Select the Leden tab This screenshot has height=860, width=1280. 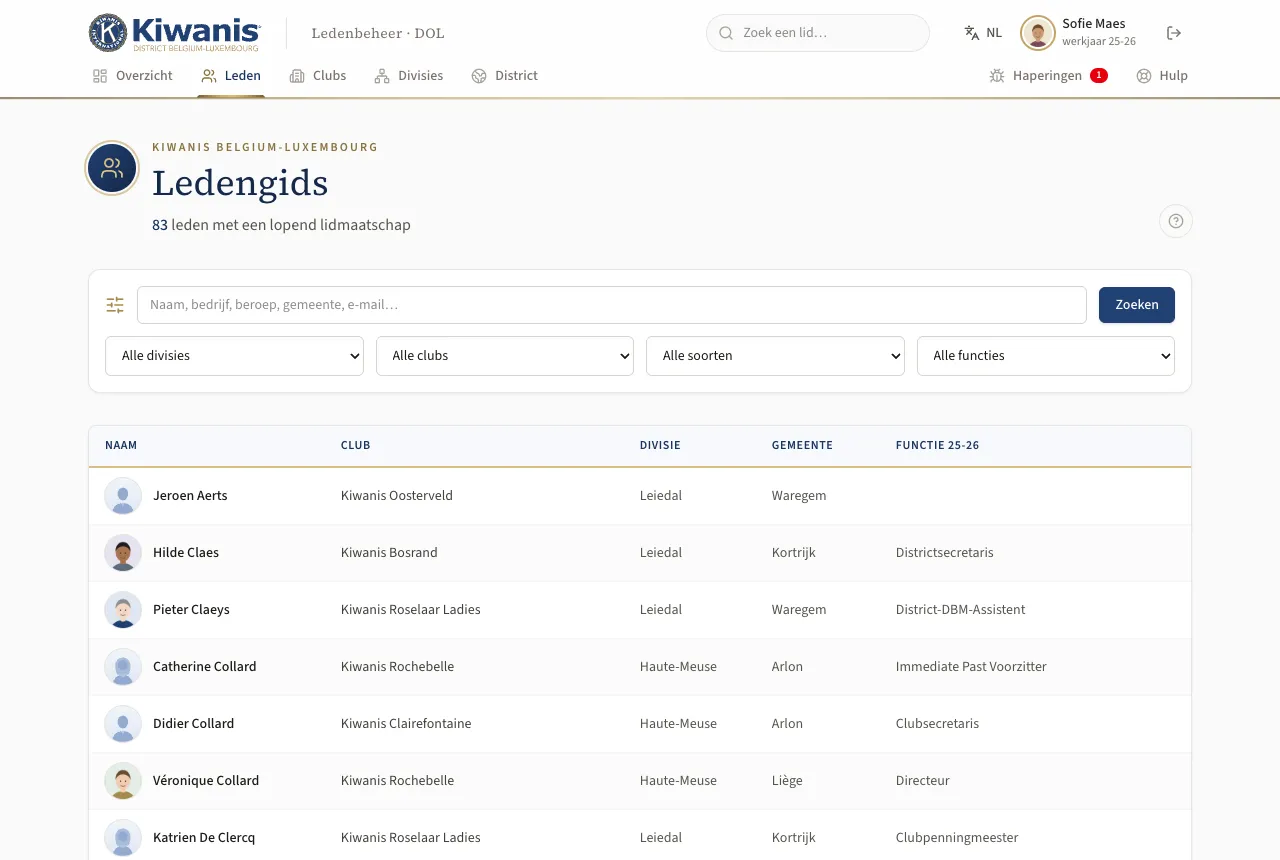coord(231,76)
